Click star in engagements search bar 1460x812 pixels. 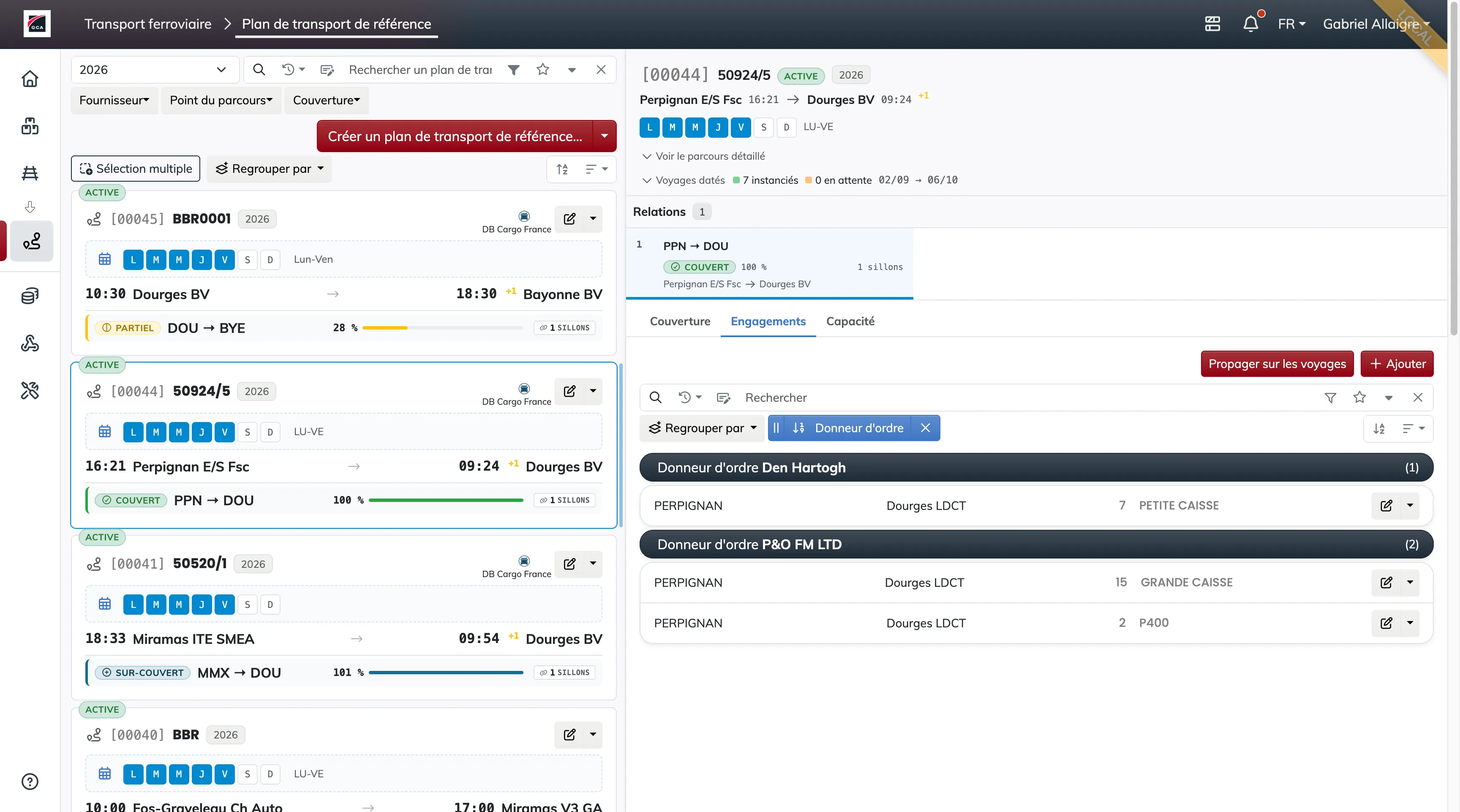pyautogui.click(x=1360, y=398)
